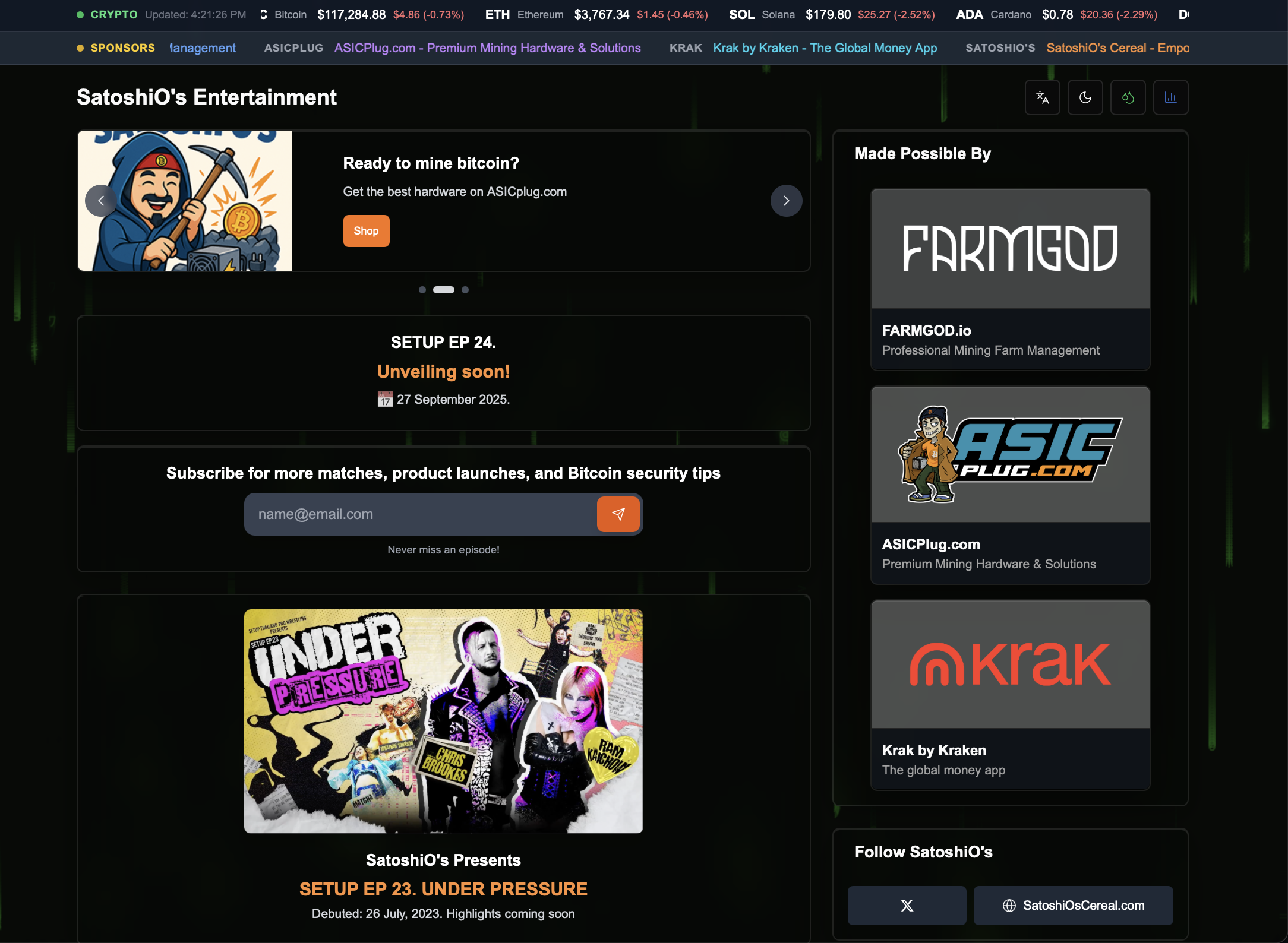Click the FARMGOD.io card title
Viewport: 1288px width, 943px height.
click(x=926, y=330)
